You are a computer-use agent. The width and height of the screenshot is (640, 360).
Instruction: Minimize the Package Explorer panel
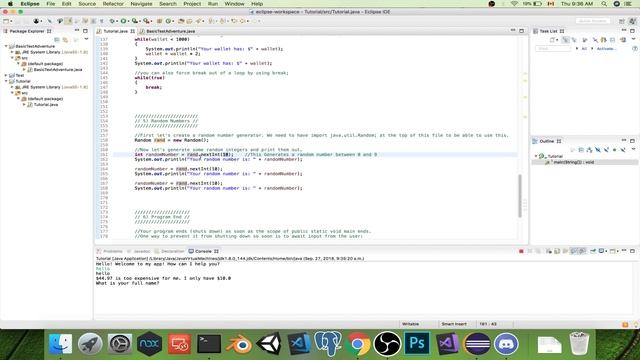[x=77, y=31]
